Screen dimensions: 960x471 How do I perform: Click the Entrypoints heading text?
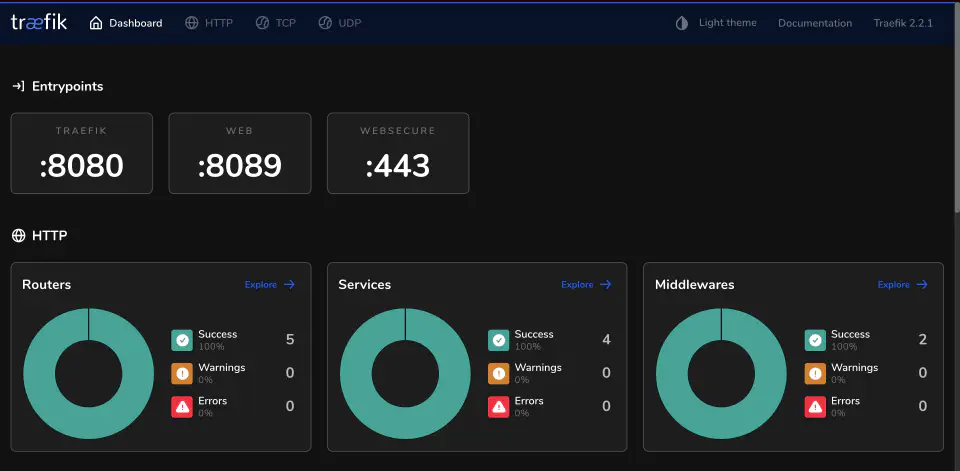[x=67, y=86]
